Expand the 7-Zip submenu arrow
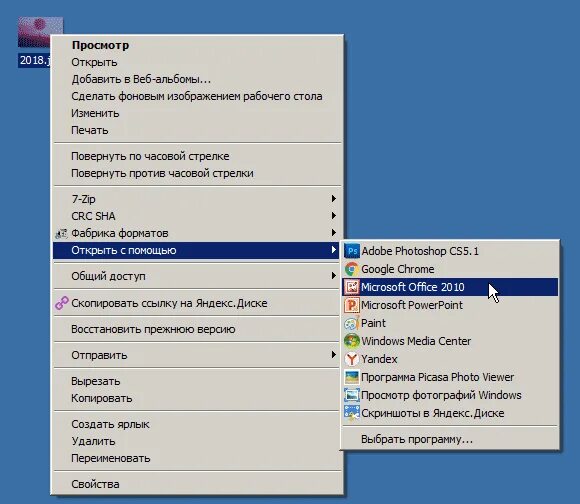580x504 pixels. pyautogui.click(x=333, y=199)
